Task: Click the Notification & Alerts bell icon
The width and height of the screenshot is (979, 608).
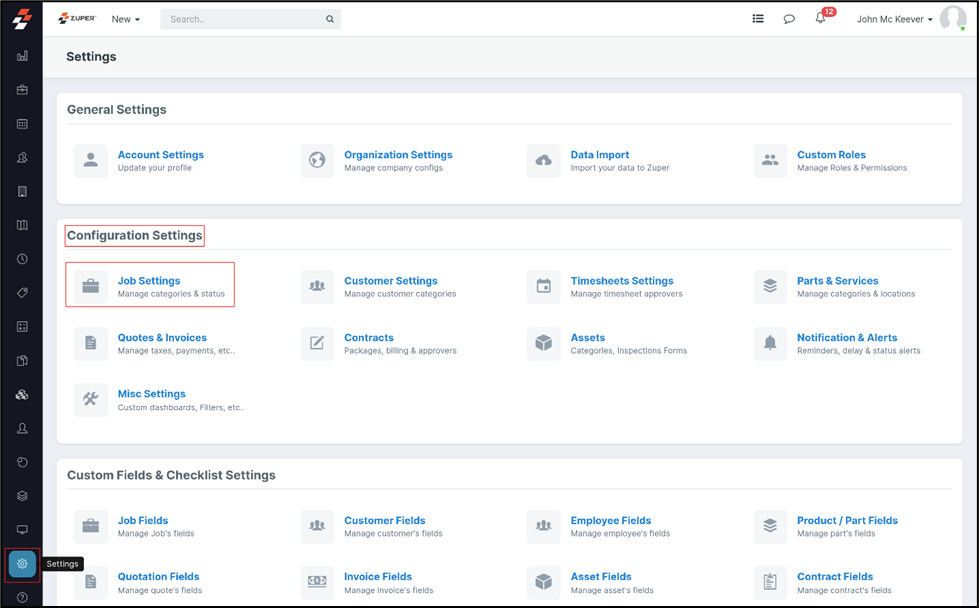Action: tap(770, 343)
